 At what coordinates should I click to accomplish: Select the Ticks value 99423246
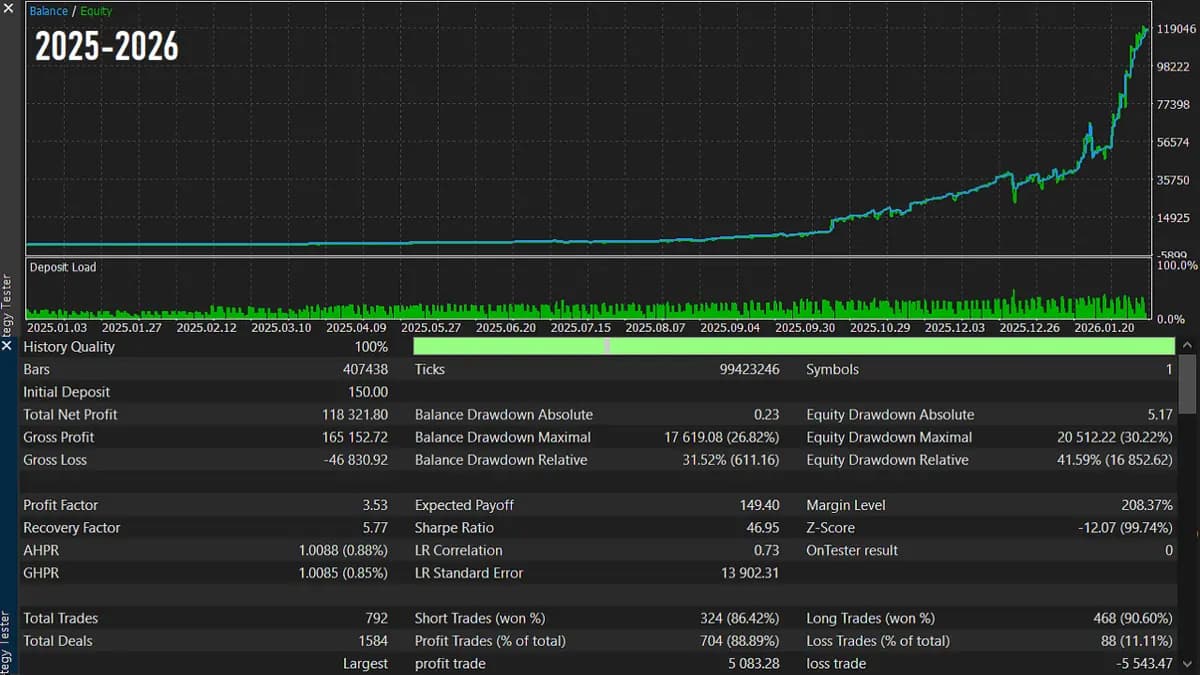749,369
